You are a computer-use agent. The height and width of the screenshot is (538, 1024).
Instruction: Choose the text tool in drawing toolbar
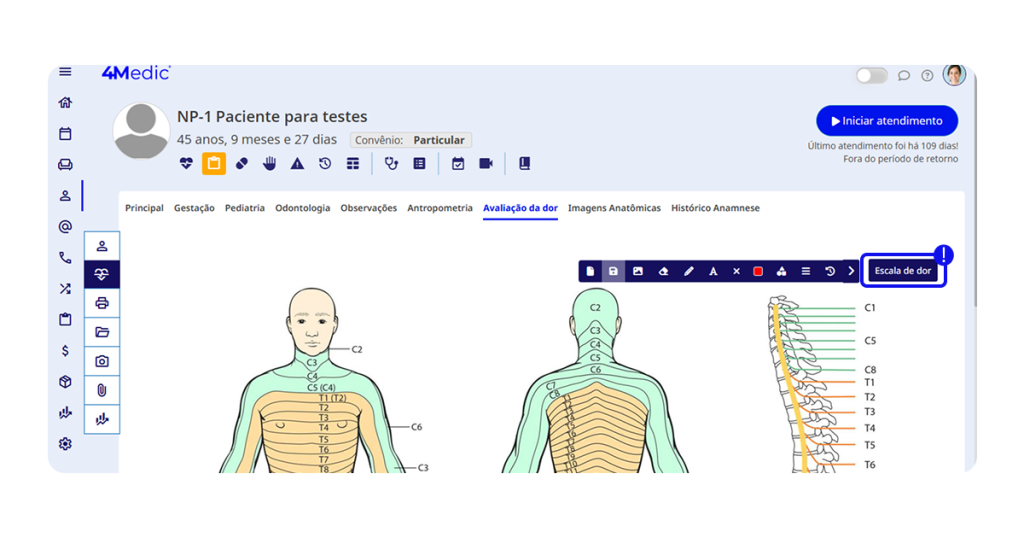pyautogui.click(x=713, y=271)
